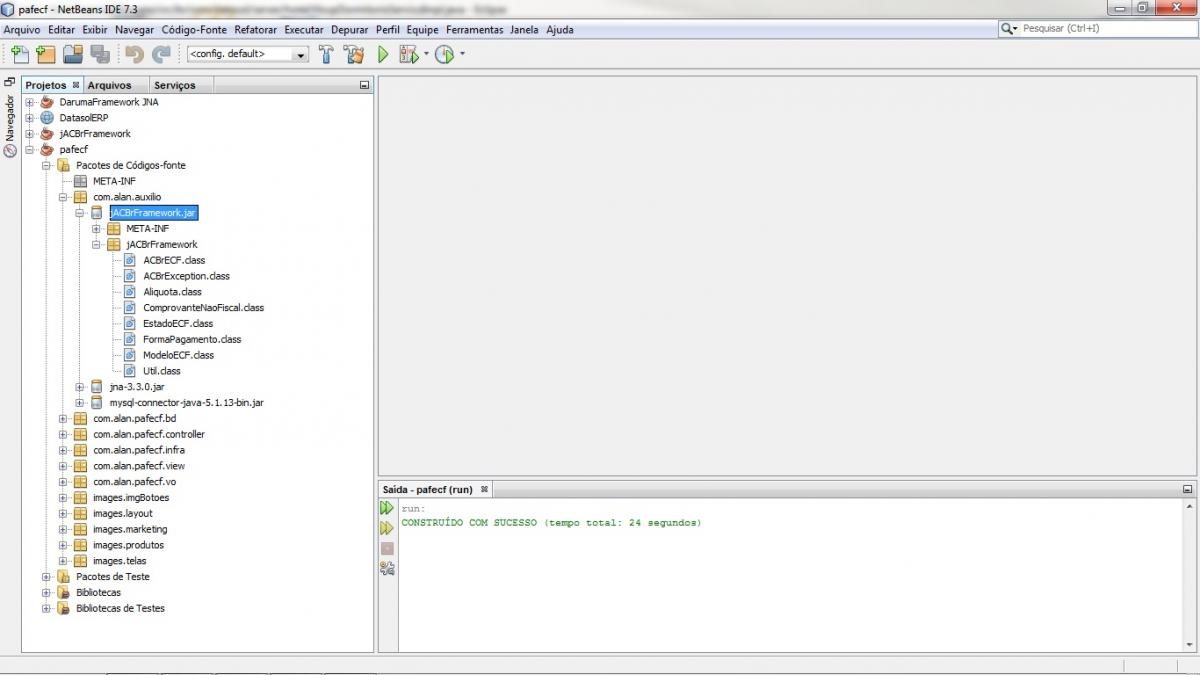Select ComprovanteNaoFiscal.class file
This screenshot has height=675, width=1200.
(203, 308)
